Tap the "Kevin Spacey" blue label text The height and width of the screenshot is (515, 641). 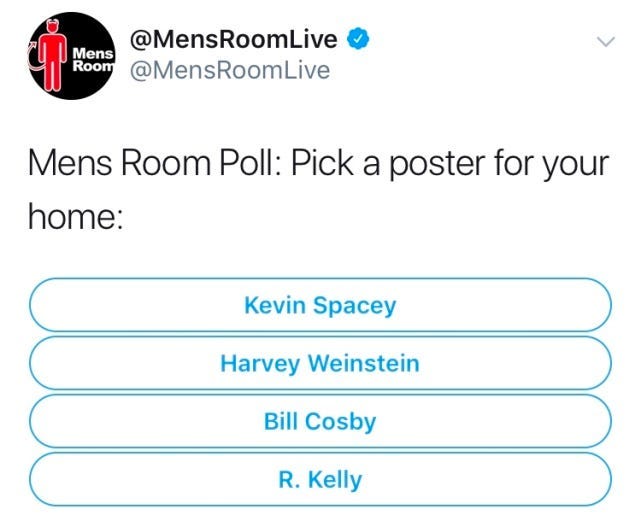[x=320, y=305]
